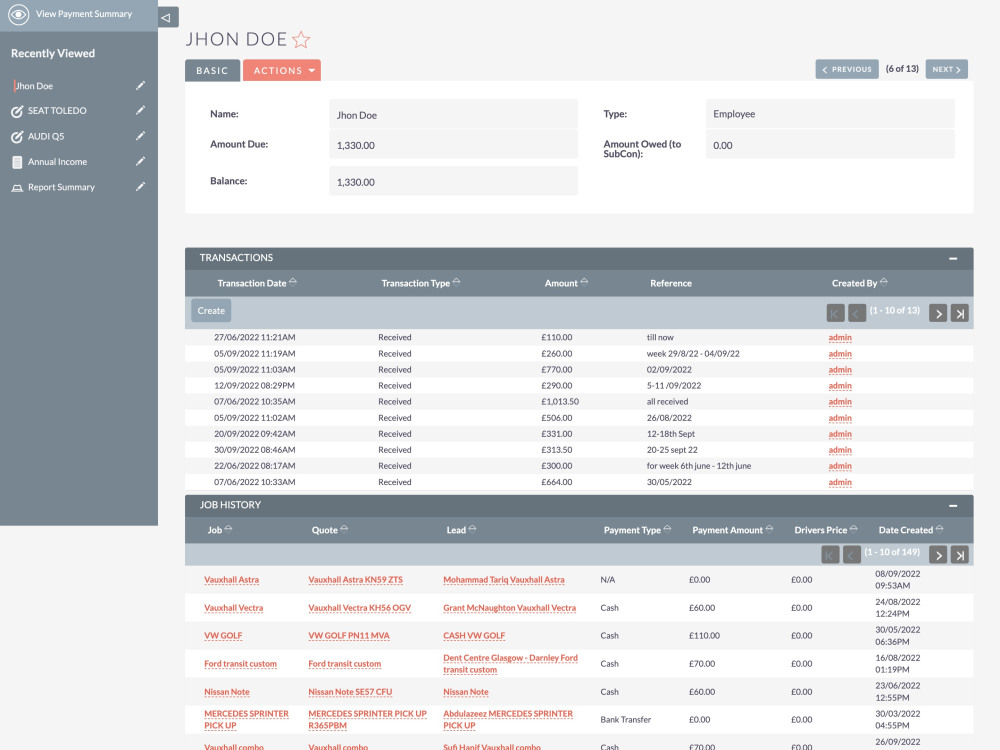The width and height of the screenshot is (1000, 750).
Task: Open AUDI Q5 recently viewed item
Action: 46,136
